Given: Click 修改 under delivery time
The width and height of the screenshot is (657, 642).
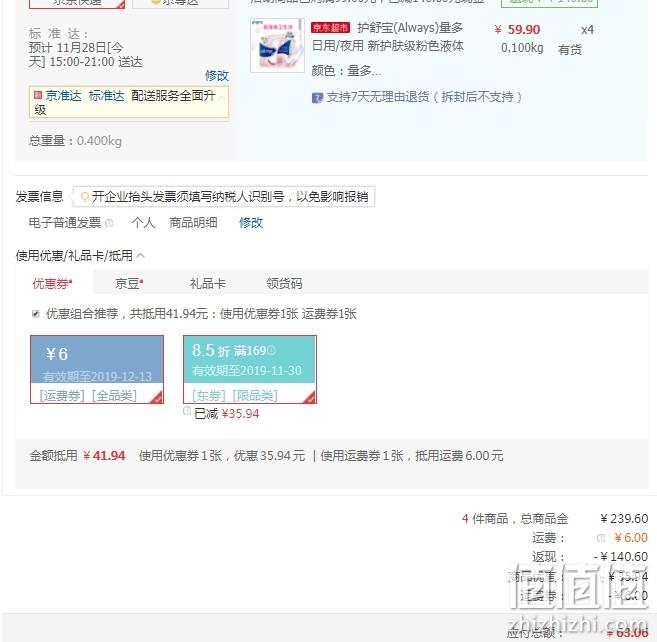Looking at the screenshot, I should tap(217, 76).
